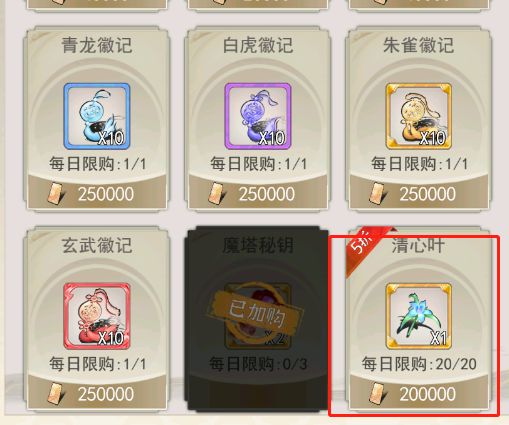Image resolution: width=509 pixels, height=425 pixels.
Task: Select the blue 青龙徽记 item icon
Action: (97, 116)
